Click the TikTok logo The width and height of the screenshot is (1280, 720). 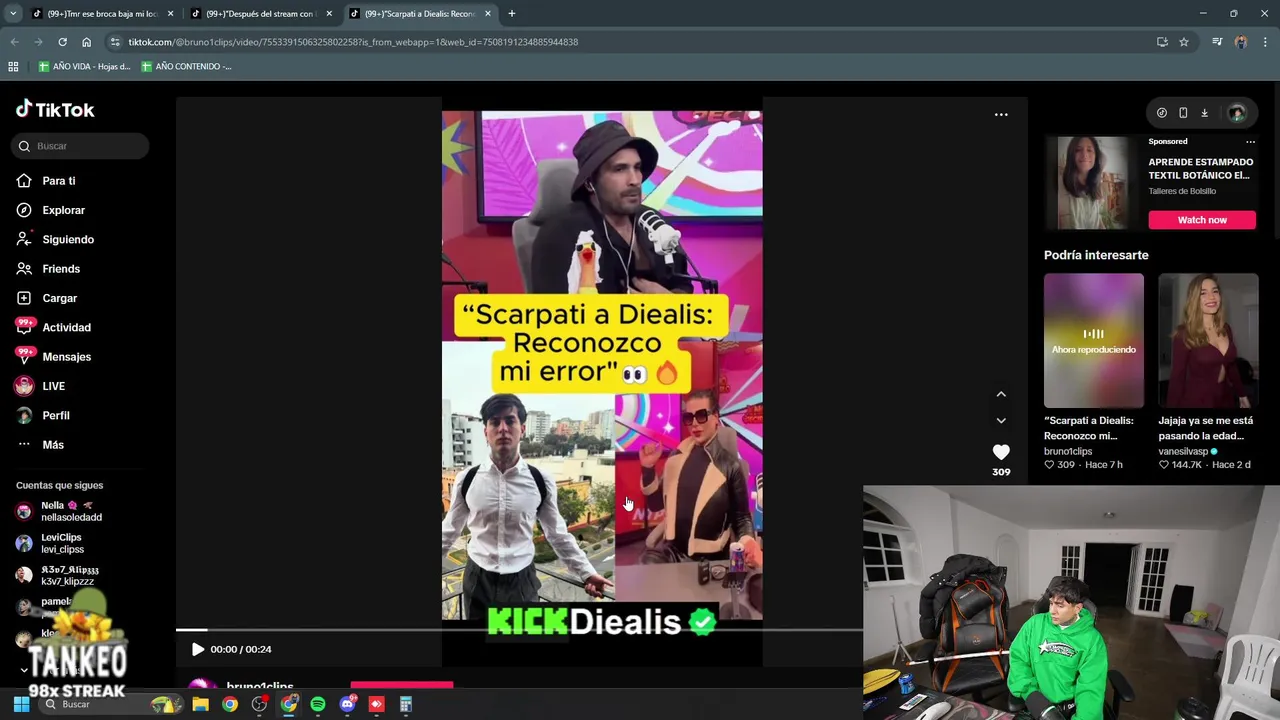pyautogui.click(x=55, y=110)
